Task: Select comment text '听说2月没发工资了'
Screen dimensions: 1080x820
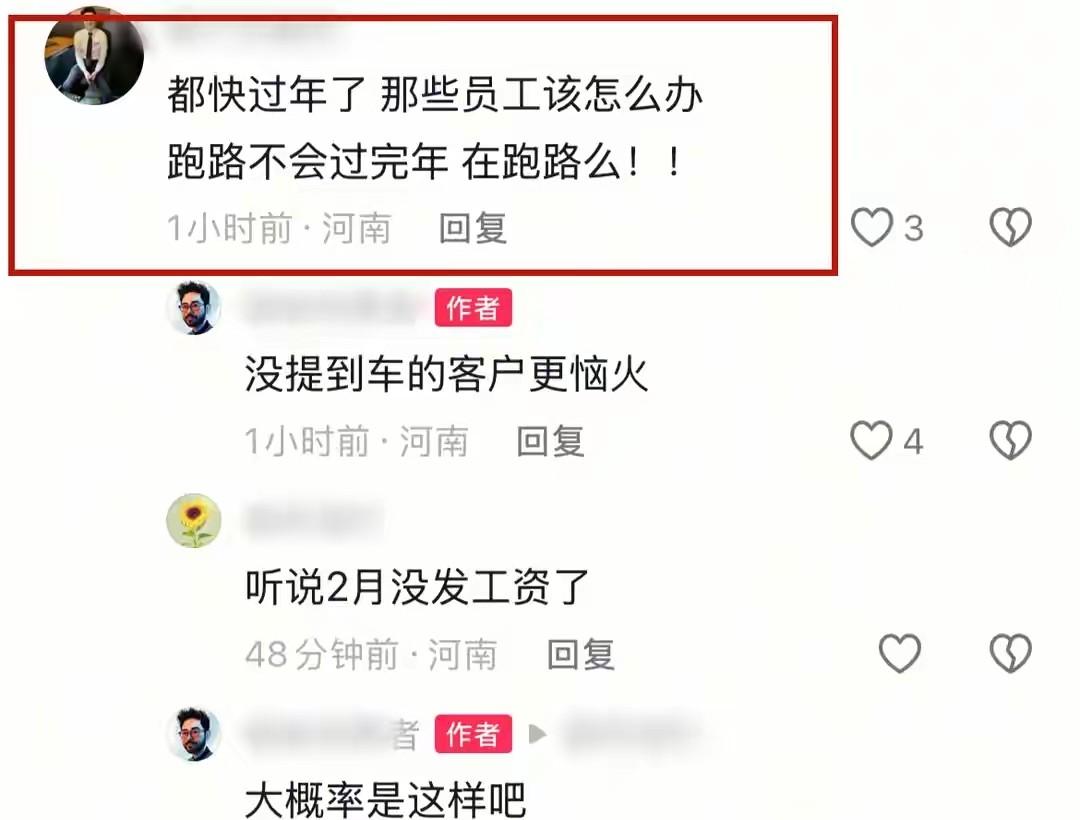Action: pyautogui.click(x=417, y=587)
